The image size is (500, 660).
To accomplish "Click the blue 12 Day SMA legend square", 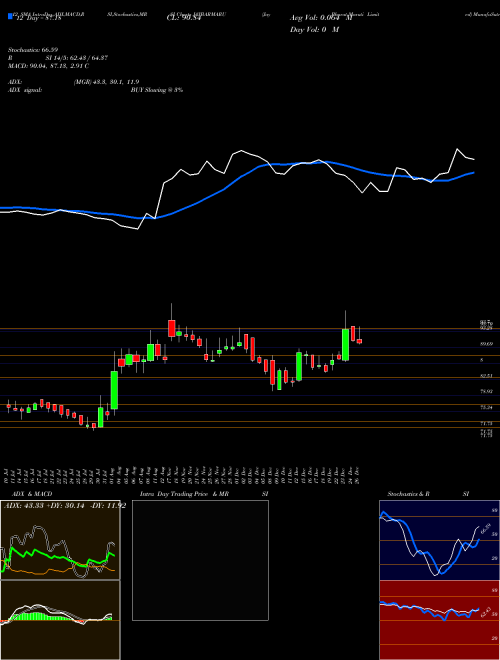I will tap(10, 17).
